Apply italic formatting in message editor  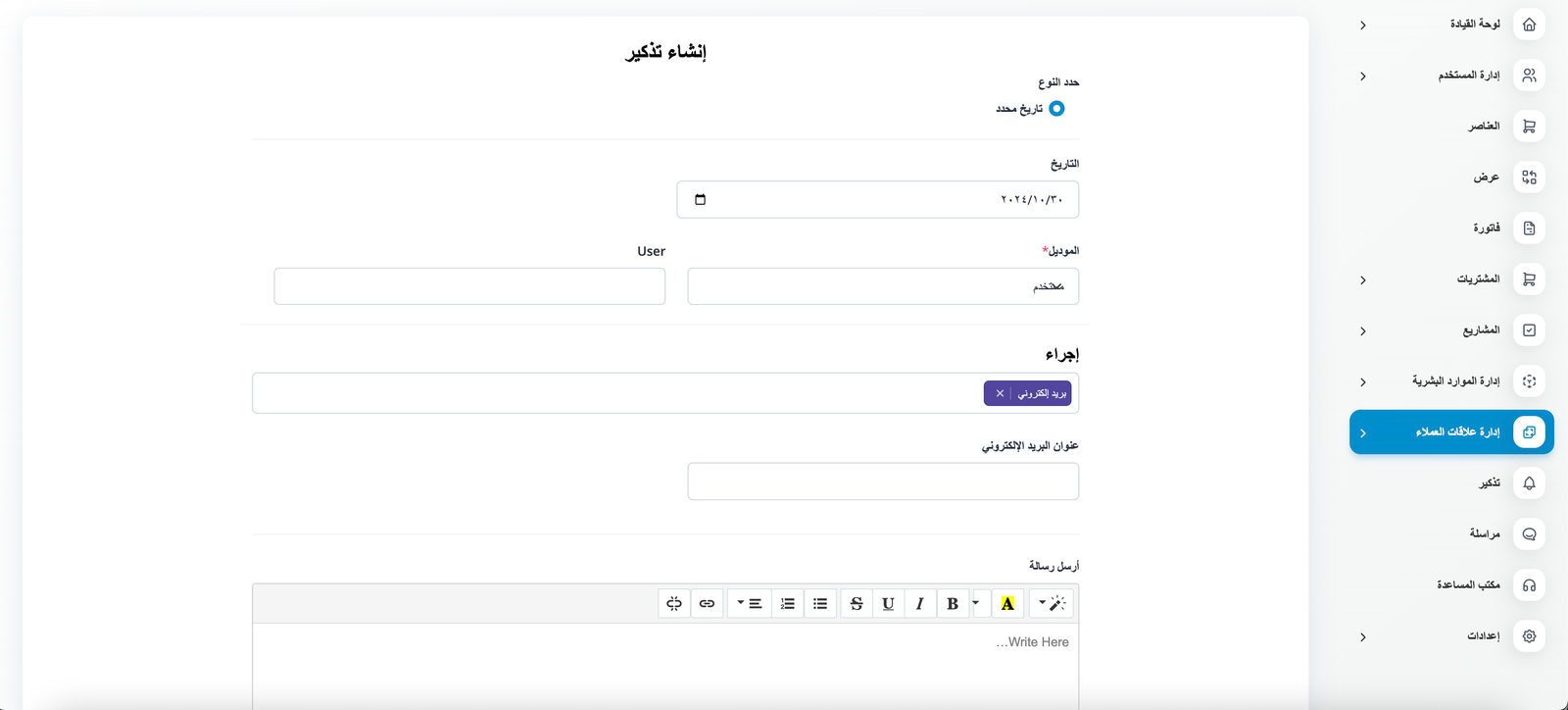[x=919, y=604]
